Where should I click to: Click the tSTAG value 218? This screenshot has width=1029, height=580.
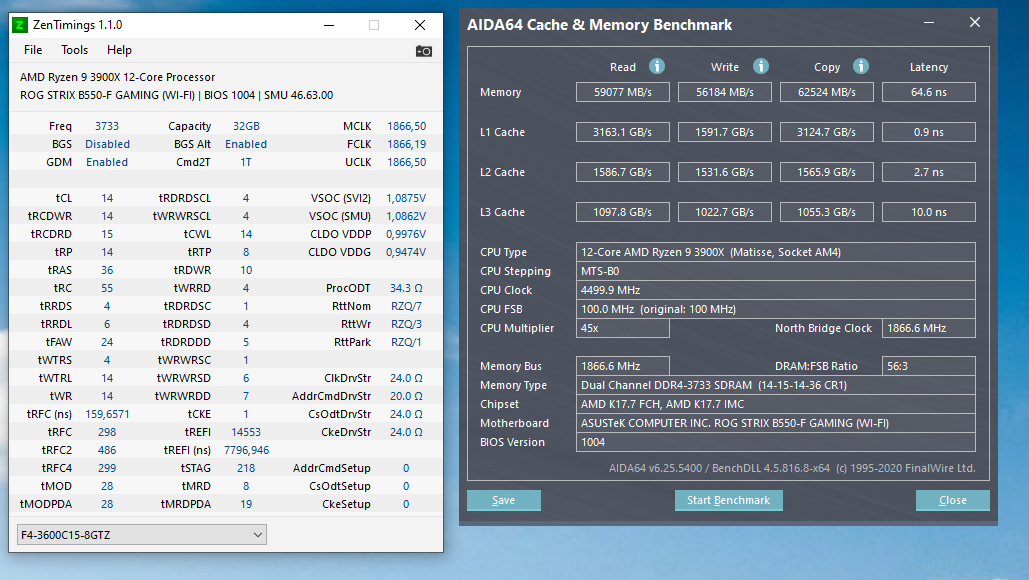point(246,468)
